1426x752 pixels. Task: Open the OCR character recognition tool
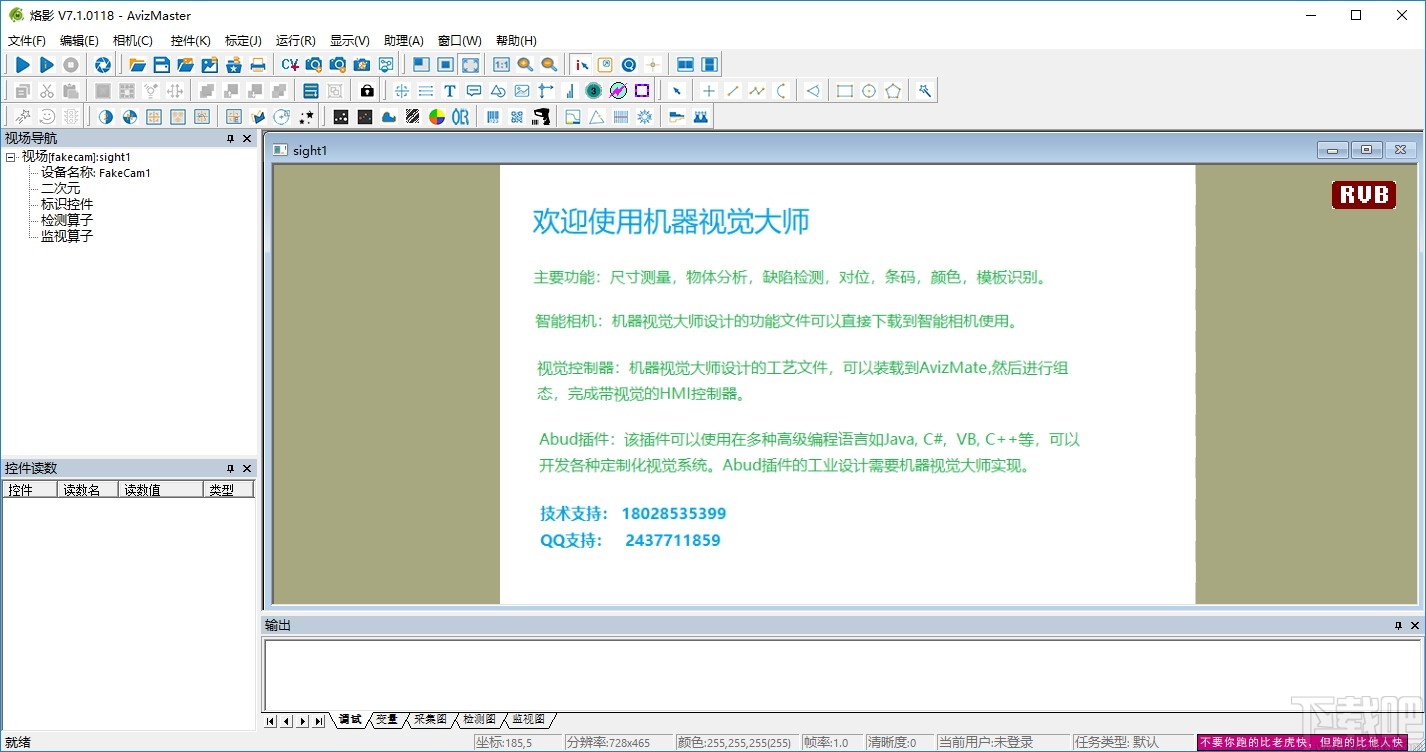461,116
